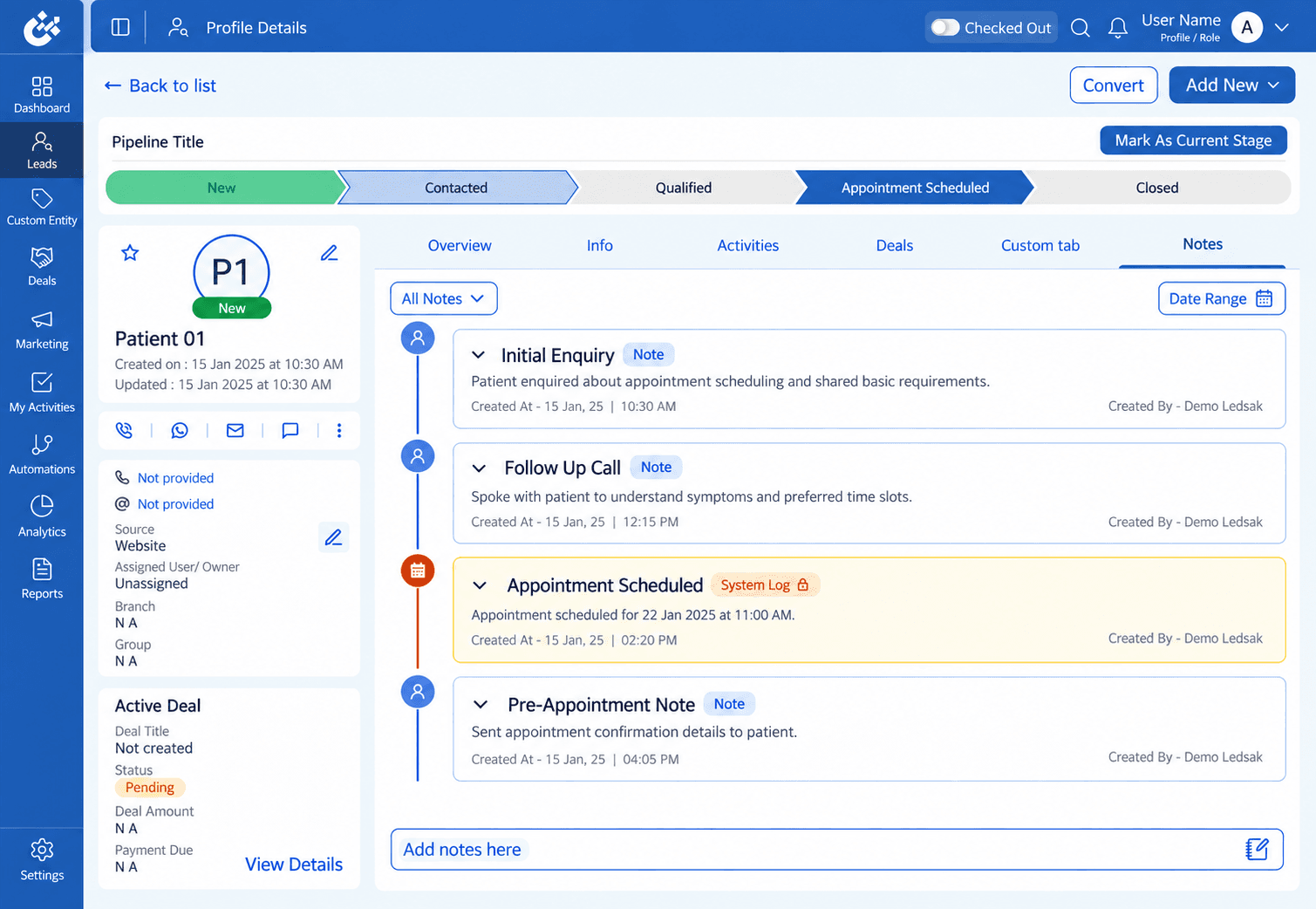Viewport: 1316px width, 909px height.
Task: Switch to the Custom tab
Action: pyautogui.click(x=1040, y=245)
